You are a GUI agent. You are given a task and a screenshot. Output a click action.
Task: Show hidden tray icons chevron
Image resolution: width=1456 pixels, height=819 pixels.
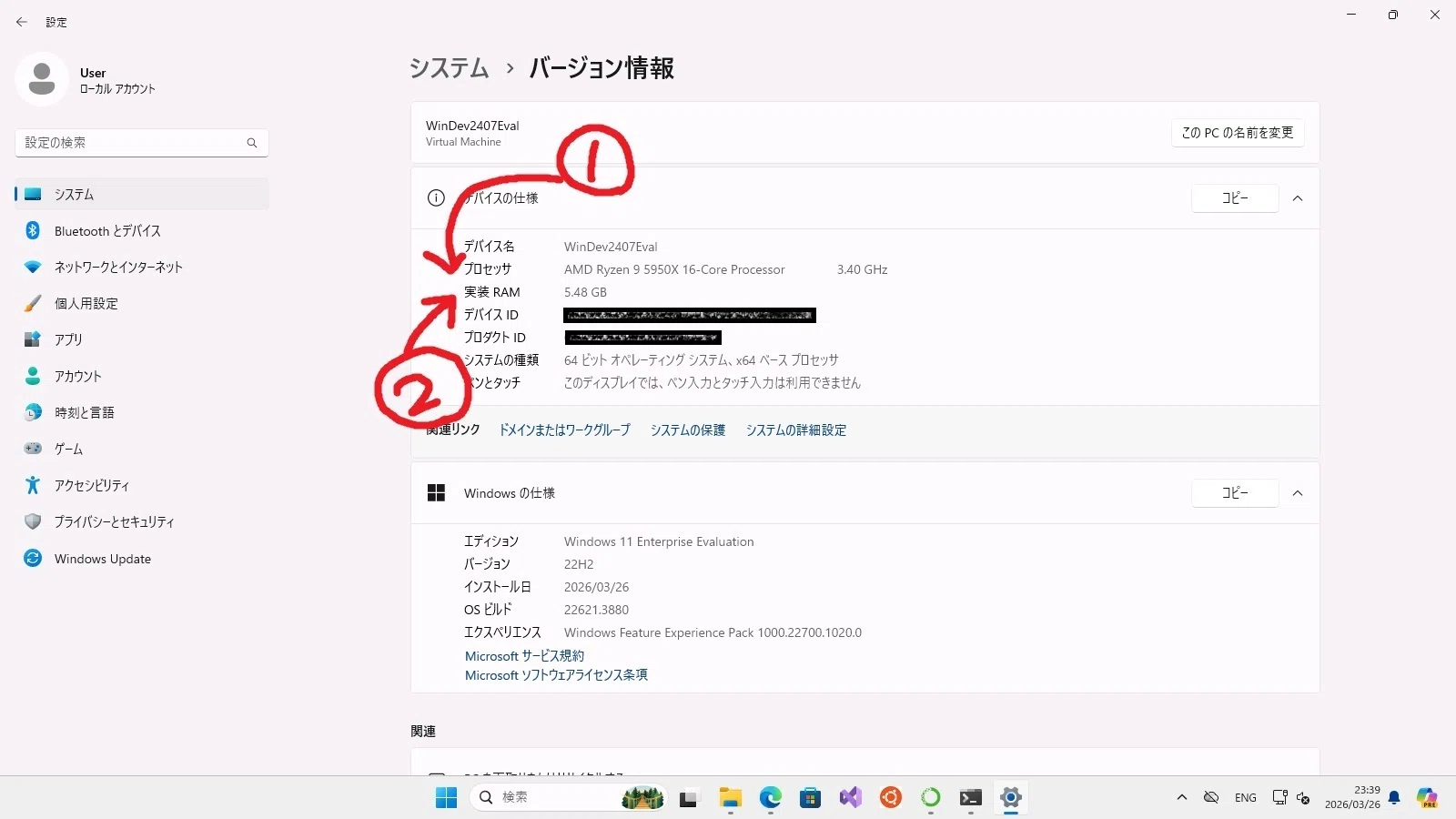click(1181, 797)
